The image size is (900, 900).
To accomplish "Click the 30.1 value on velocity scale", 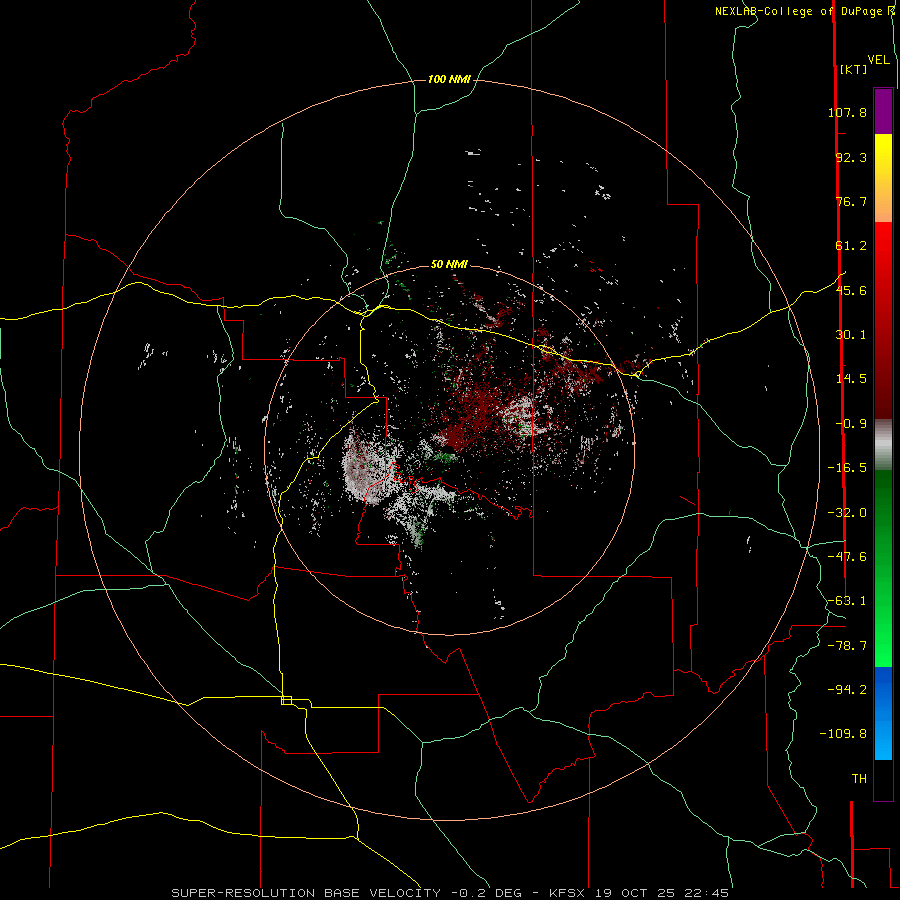I will [x=851, y=335].
